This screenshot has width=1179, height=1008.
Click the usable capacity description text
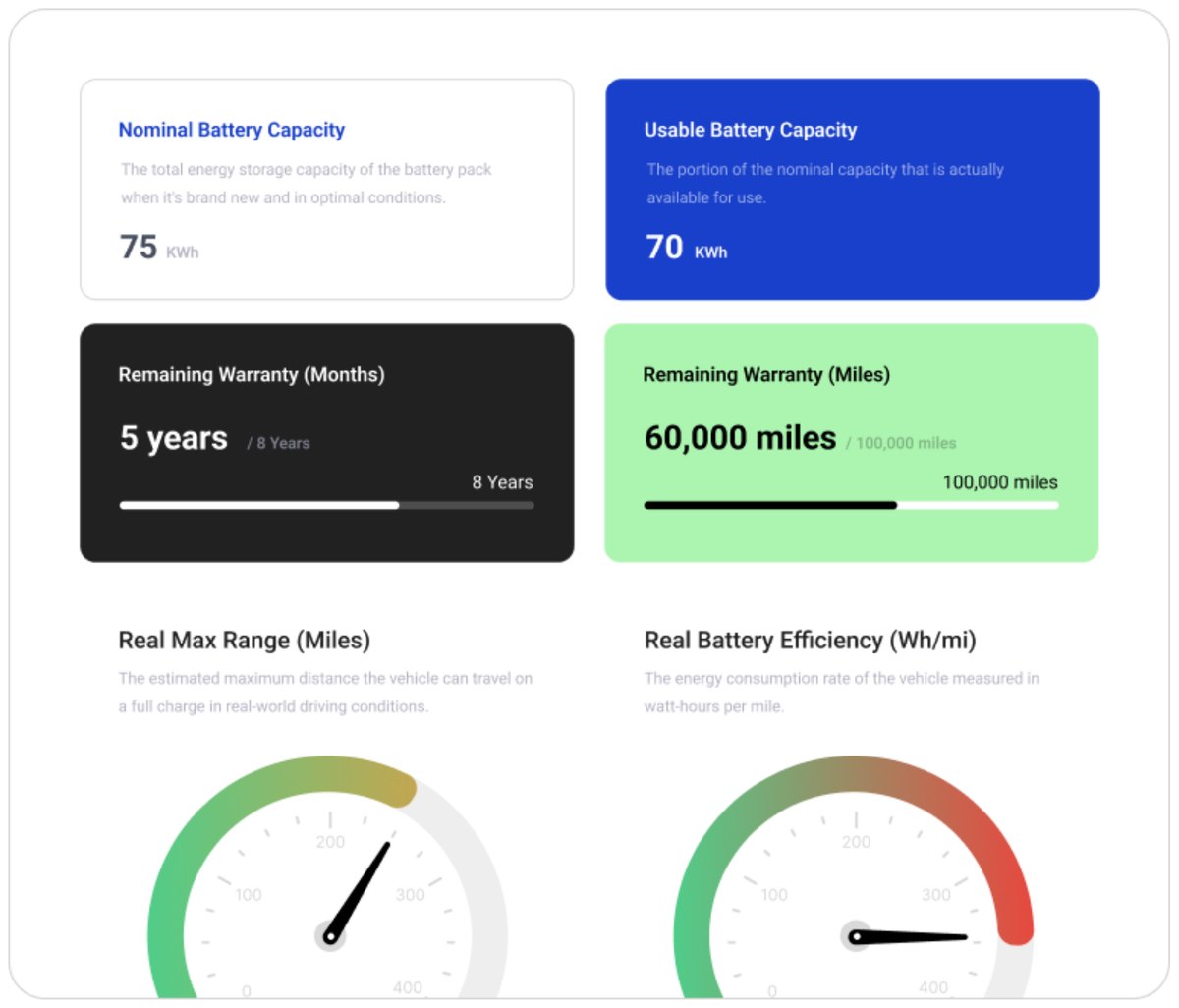pyautogui.click(x=825, y=184)
